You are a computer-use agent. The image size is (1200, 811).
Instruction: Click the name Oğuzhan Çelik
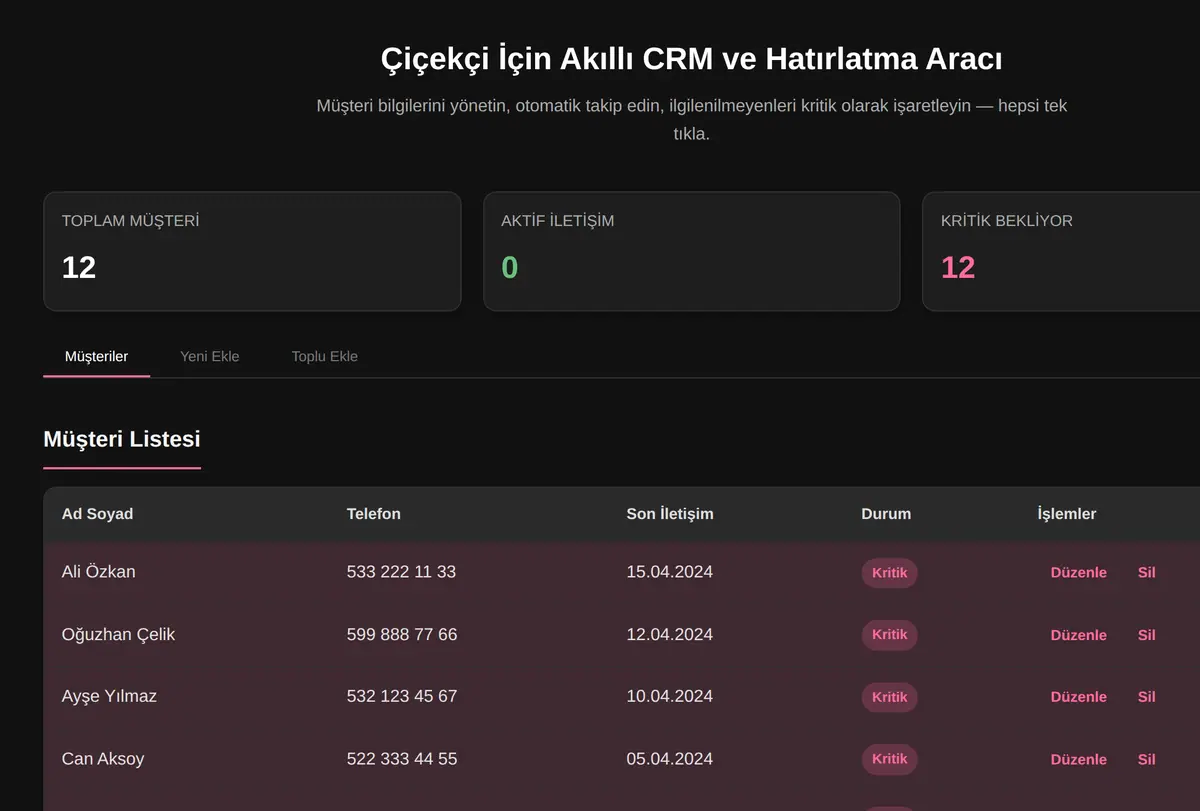pos(118,634)
